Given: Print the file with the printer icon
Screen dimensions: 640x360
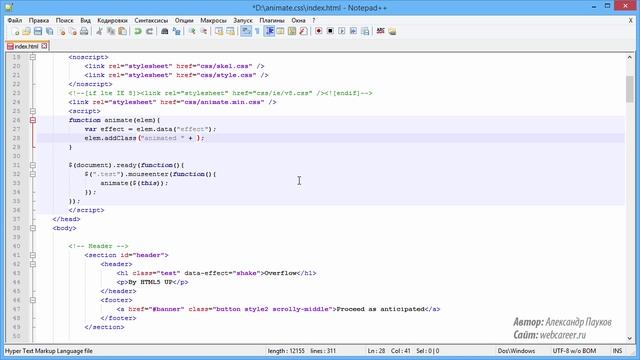Looking at the screenshot, I should click(84, 31).
